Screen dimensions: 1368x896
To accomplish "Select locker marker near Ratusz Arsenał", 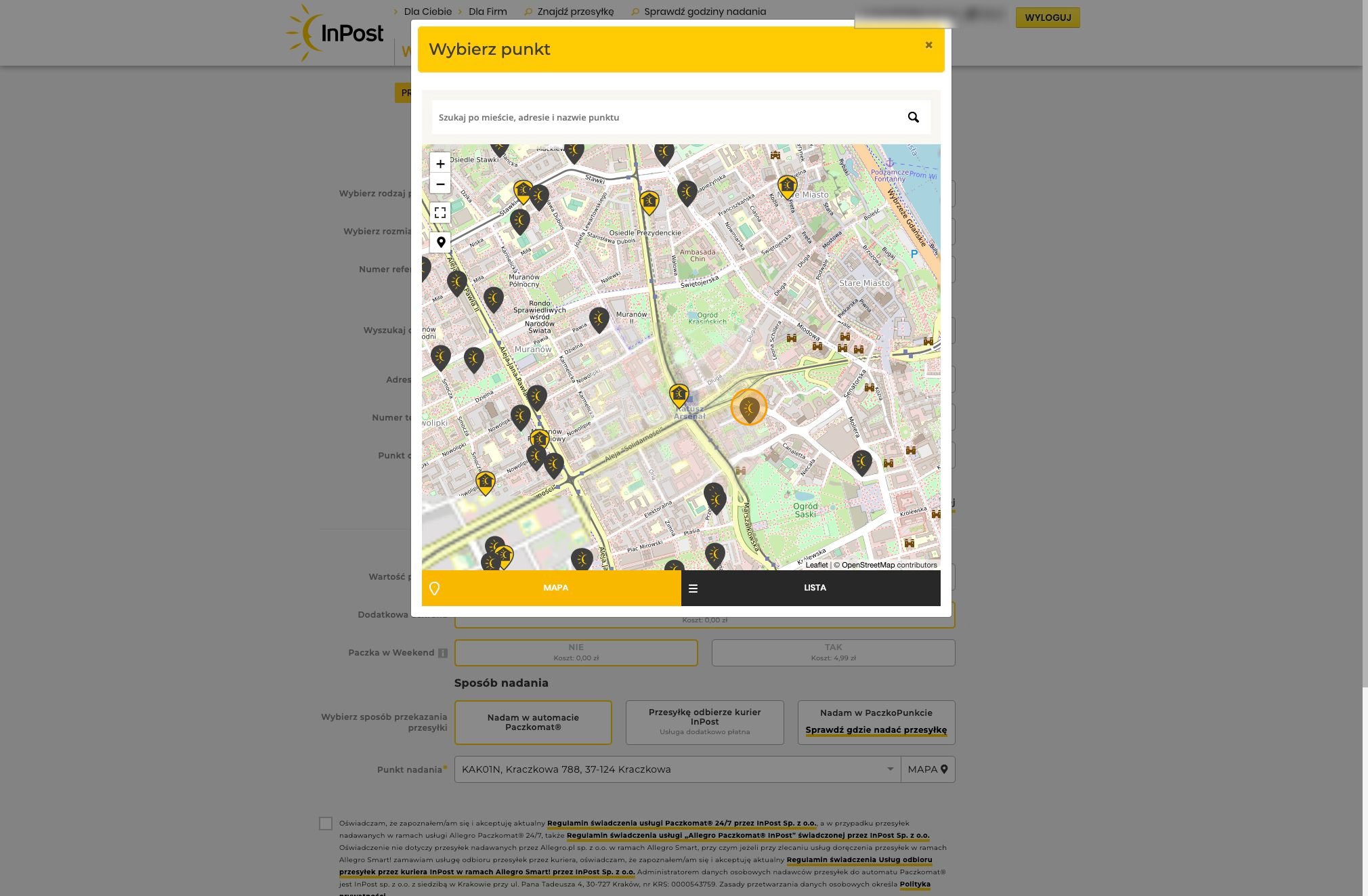I will pos(679,396).
